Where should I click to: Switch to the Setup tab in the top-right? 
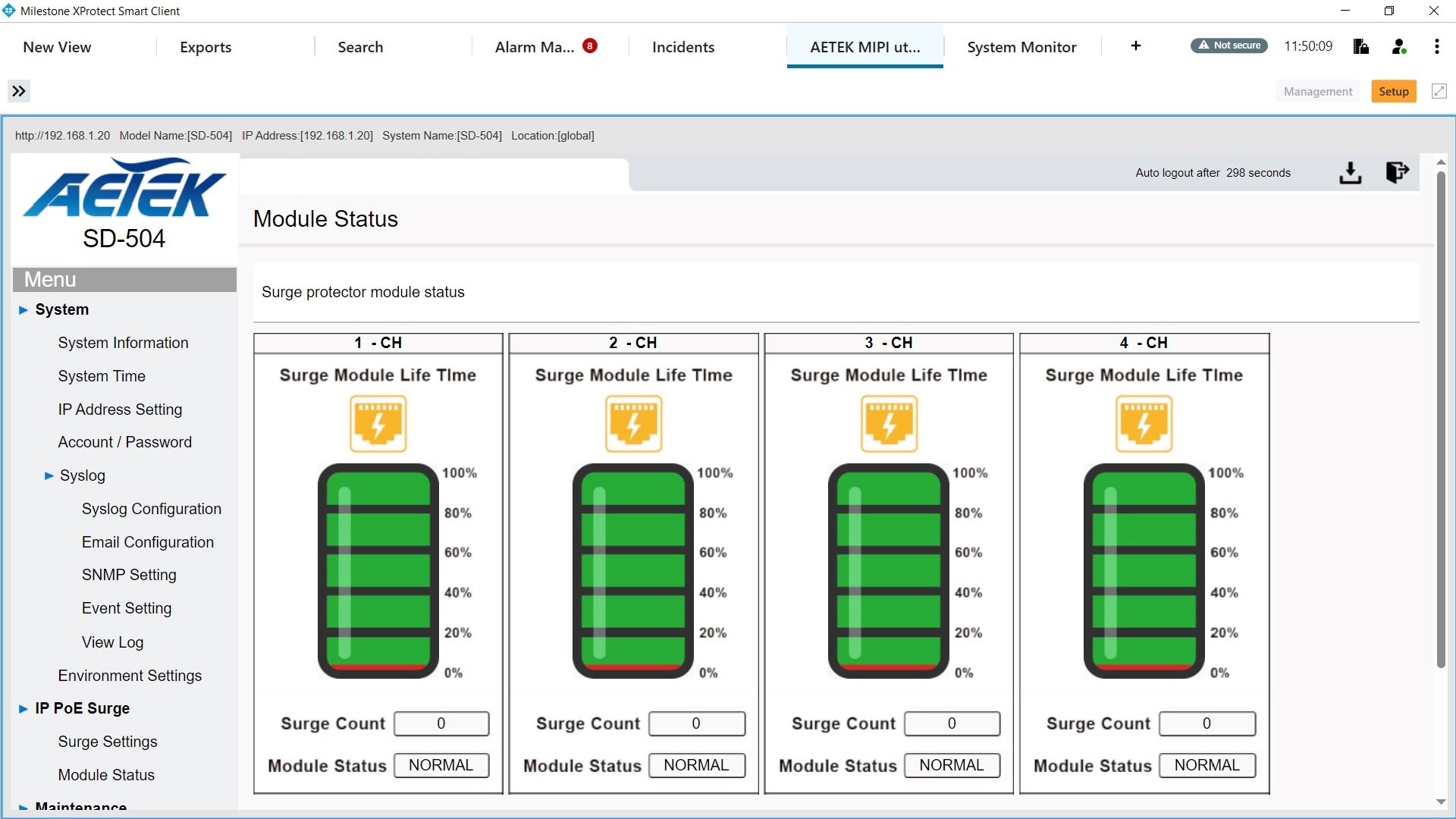(1394, 91)
